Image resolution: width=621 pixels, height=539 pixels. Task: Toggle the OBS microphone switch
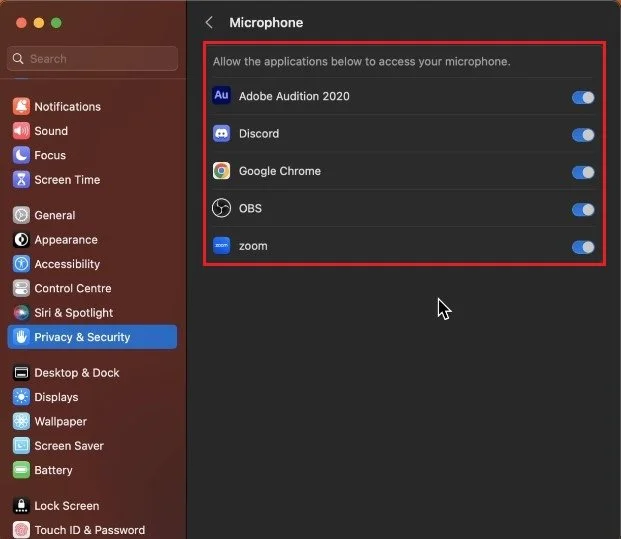click(x=583, y=210)
